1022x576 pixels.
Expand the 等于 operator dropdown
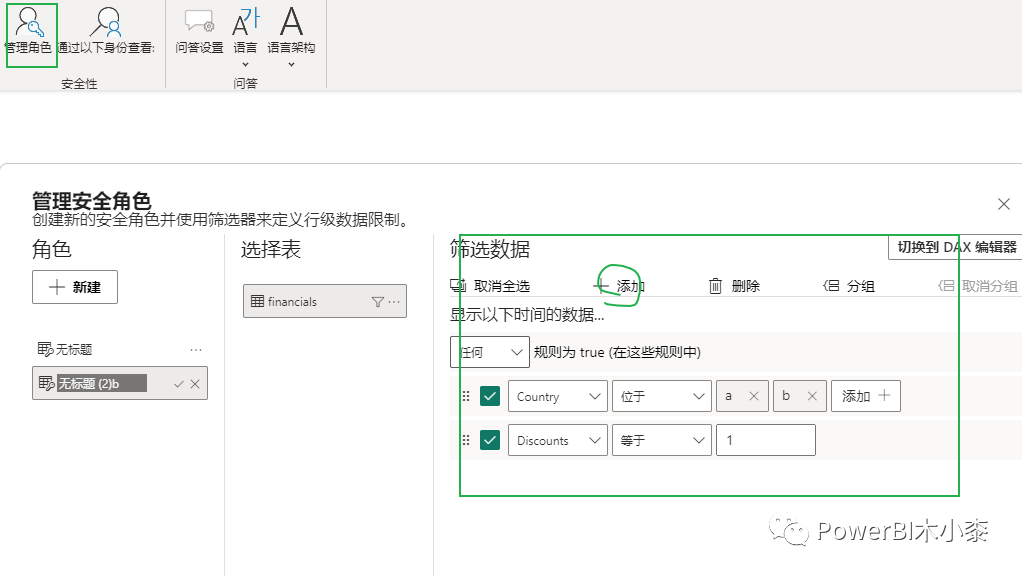[x=661, y=441]
